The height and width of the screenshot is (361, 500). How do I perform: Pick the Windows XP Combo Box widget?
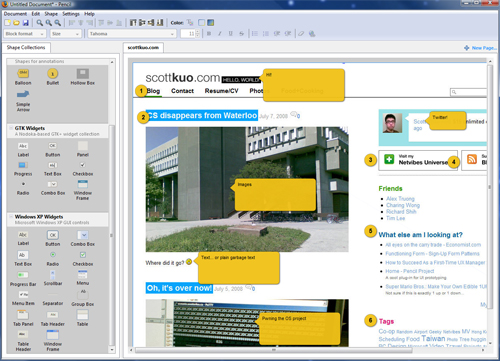coord(83,238)
